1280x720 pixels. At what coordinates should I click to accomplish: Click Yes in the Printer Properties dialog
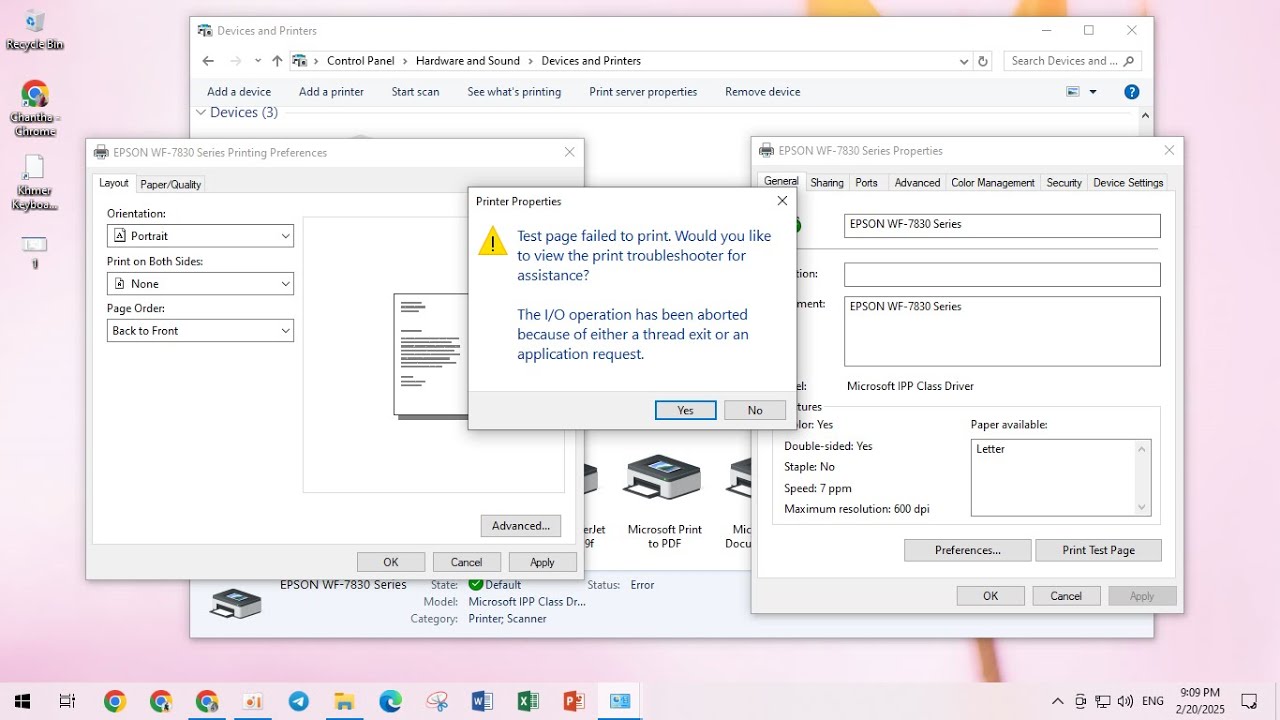(x=685, y=410)
